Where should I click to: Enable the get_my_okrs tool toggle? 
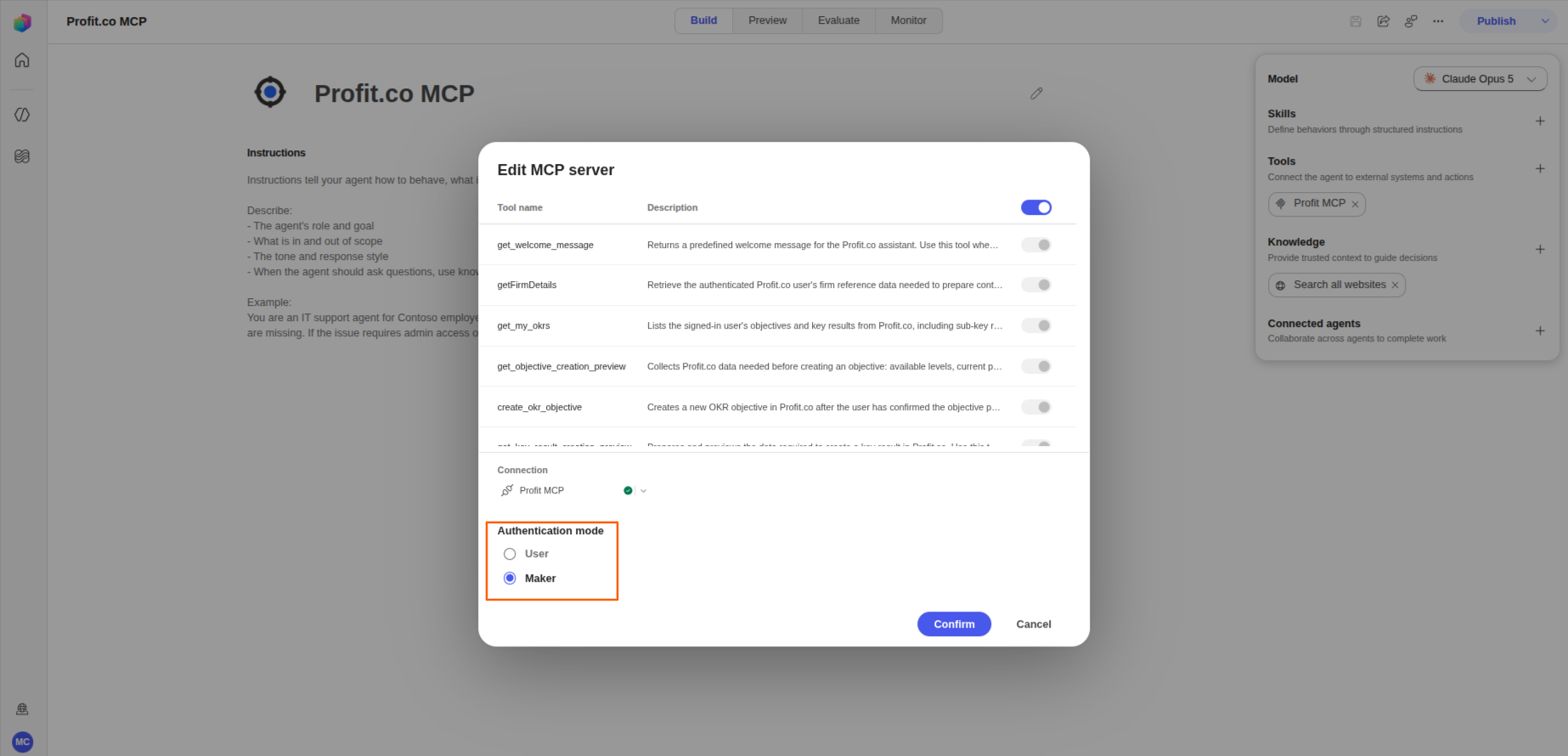(x=1036, y=325)
